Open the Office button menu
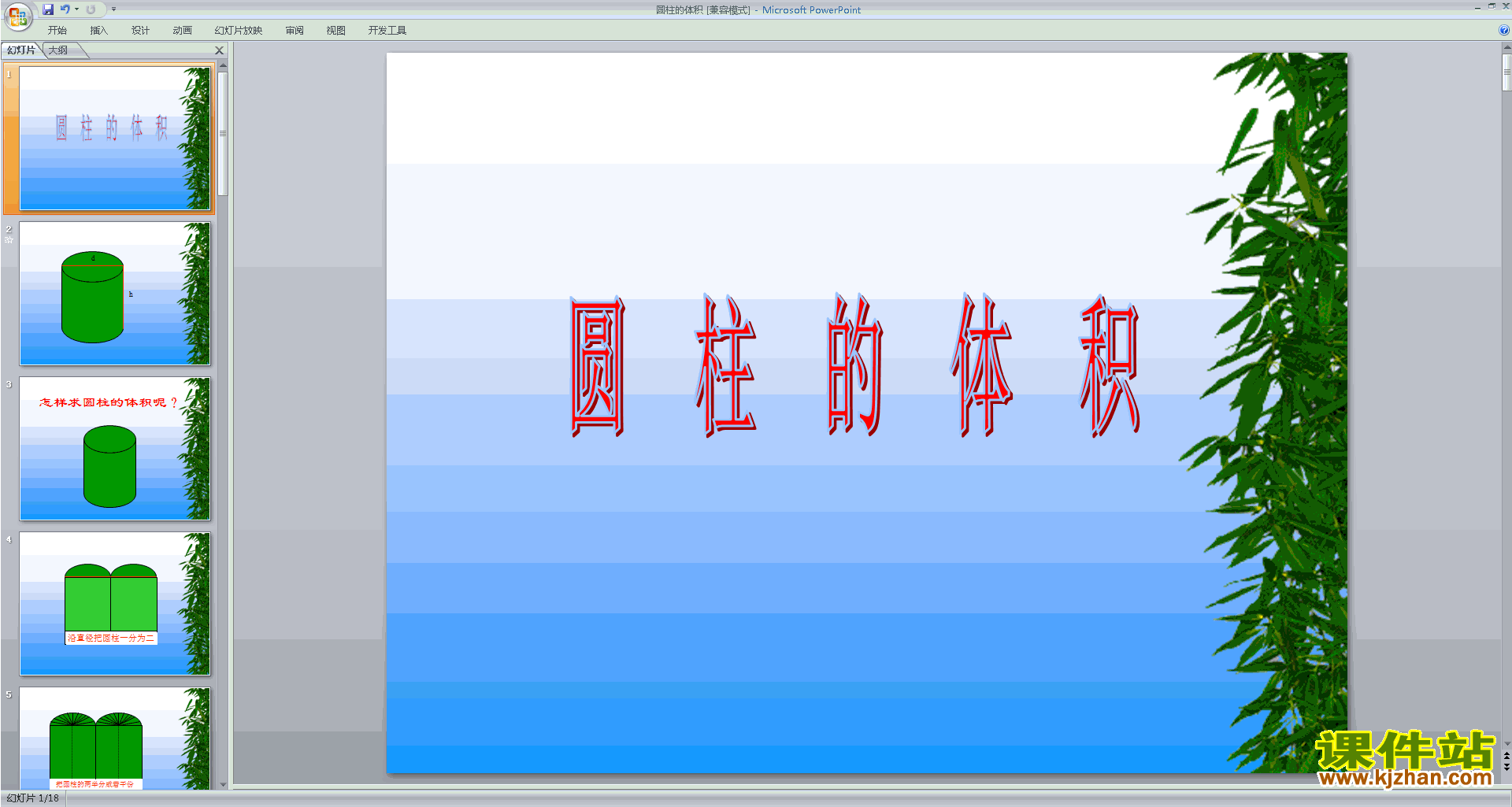The image size is (1512, 807). [17, 16]
